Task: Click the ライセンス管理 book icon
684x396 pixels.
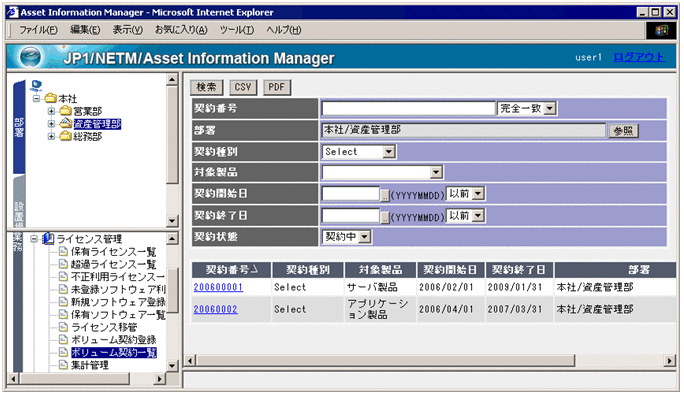Action: (48, 239)
